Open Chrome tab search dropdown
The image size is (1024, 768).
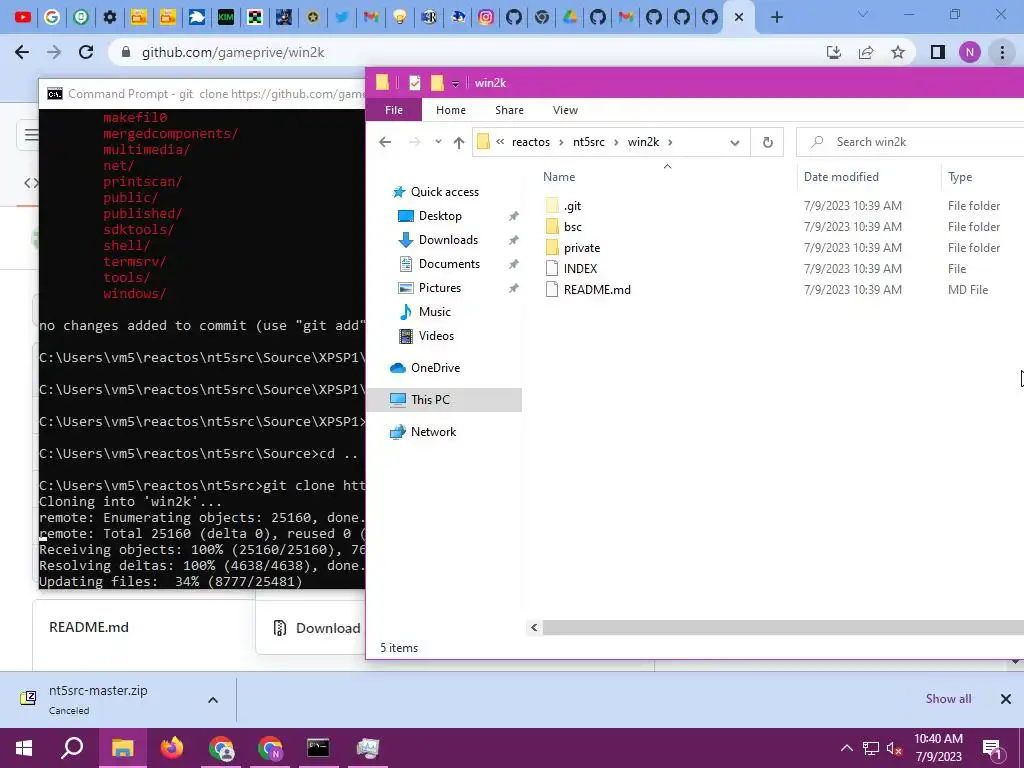(x=863, y=14)
